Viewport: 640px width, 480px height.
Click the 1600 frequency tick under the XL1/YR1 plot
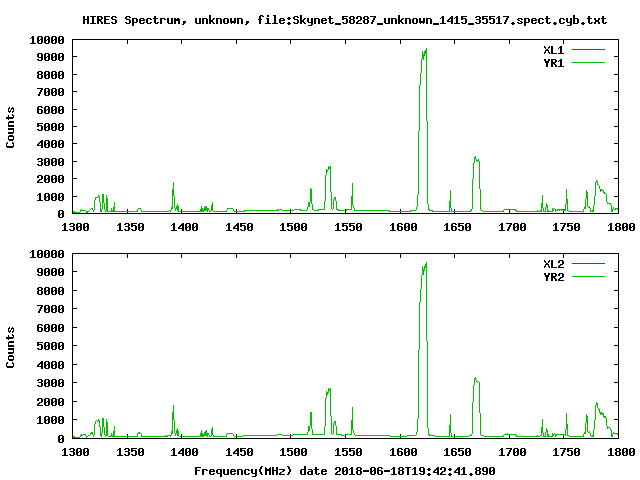coord(403,227)
